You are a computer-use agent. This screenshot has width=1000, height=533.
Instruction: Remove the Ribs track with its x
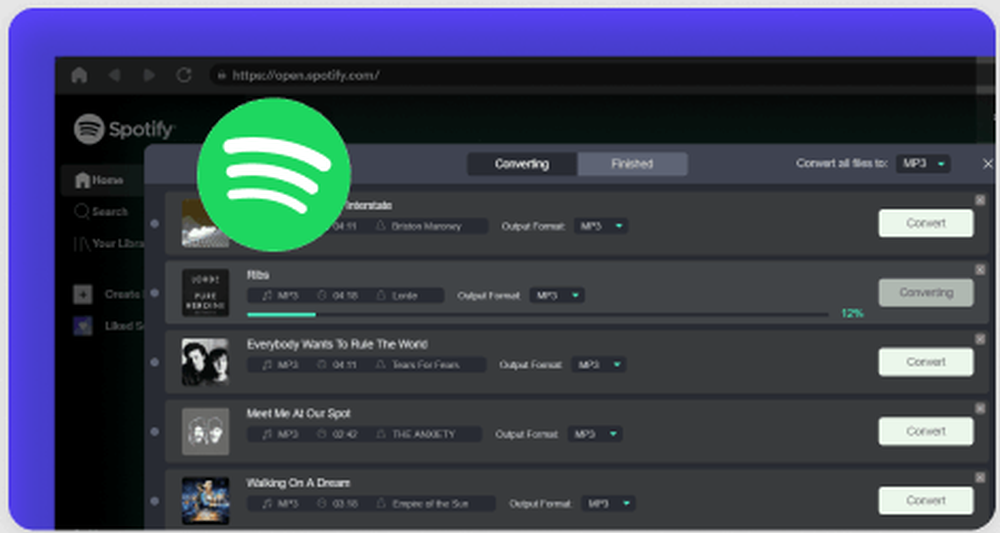[x=980, y=270]
